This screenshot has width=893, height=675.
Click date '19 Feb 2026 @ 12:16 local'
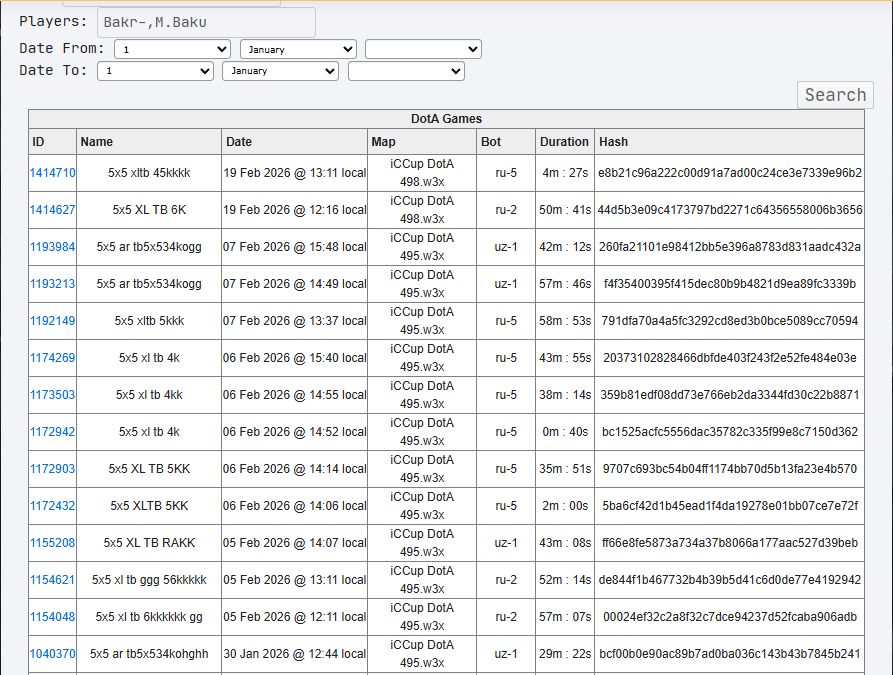tap(294, 210)
